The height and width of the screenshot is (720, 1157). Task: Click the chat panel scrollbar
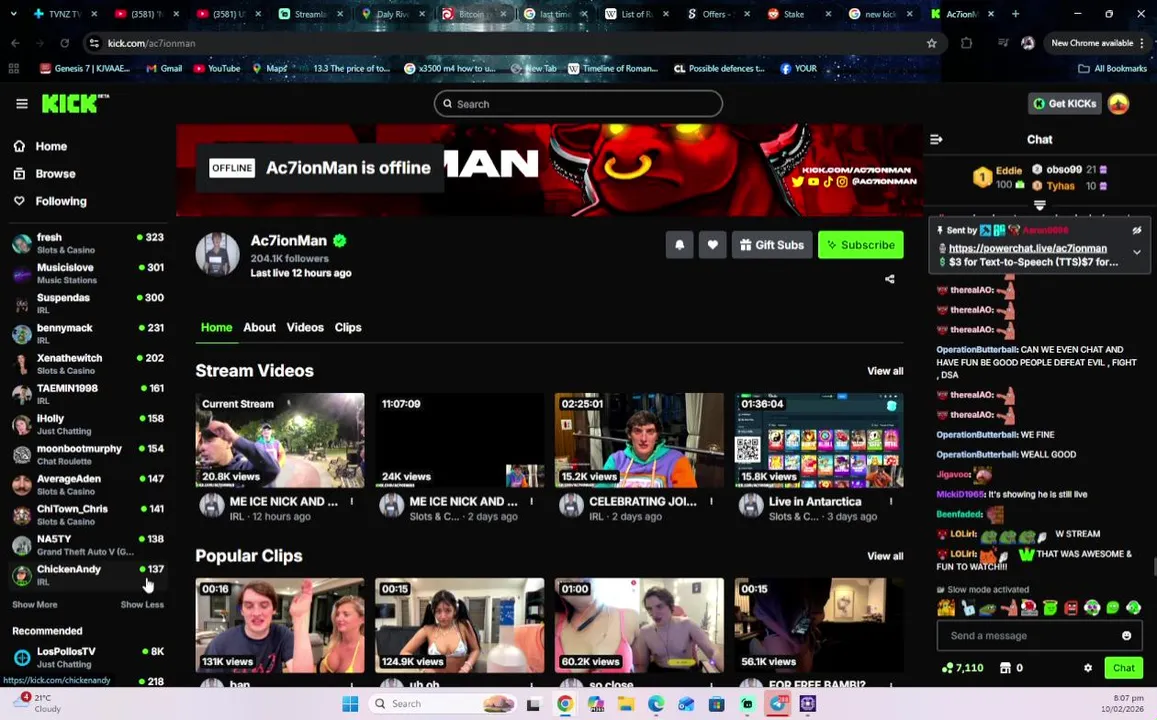point(1154,568)
